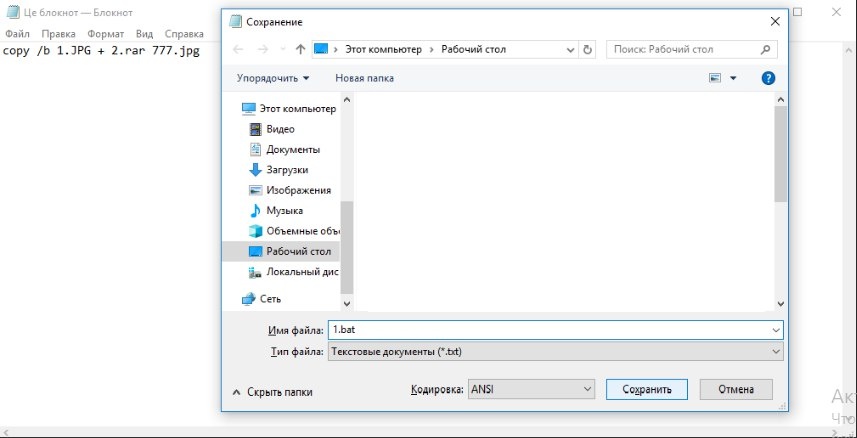Maximize the Notepad window
The image size is (857, 438).
[x=798, y=11]
